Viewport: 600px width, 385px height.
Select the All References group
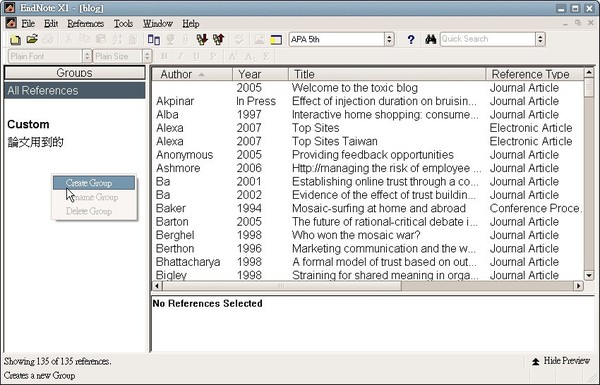[75, 91]
